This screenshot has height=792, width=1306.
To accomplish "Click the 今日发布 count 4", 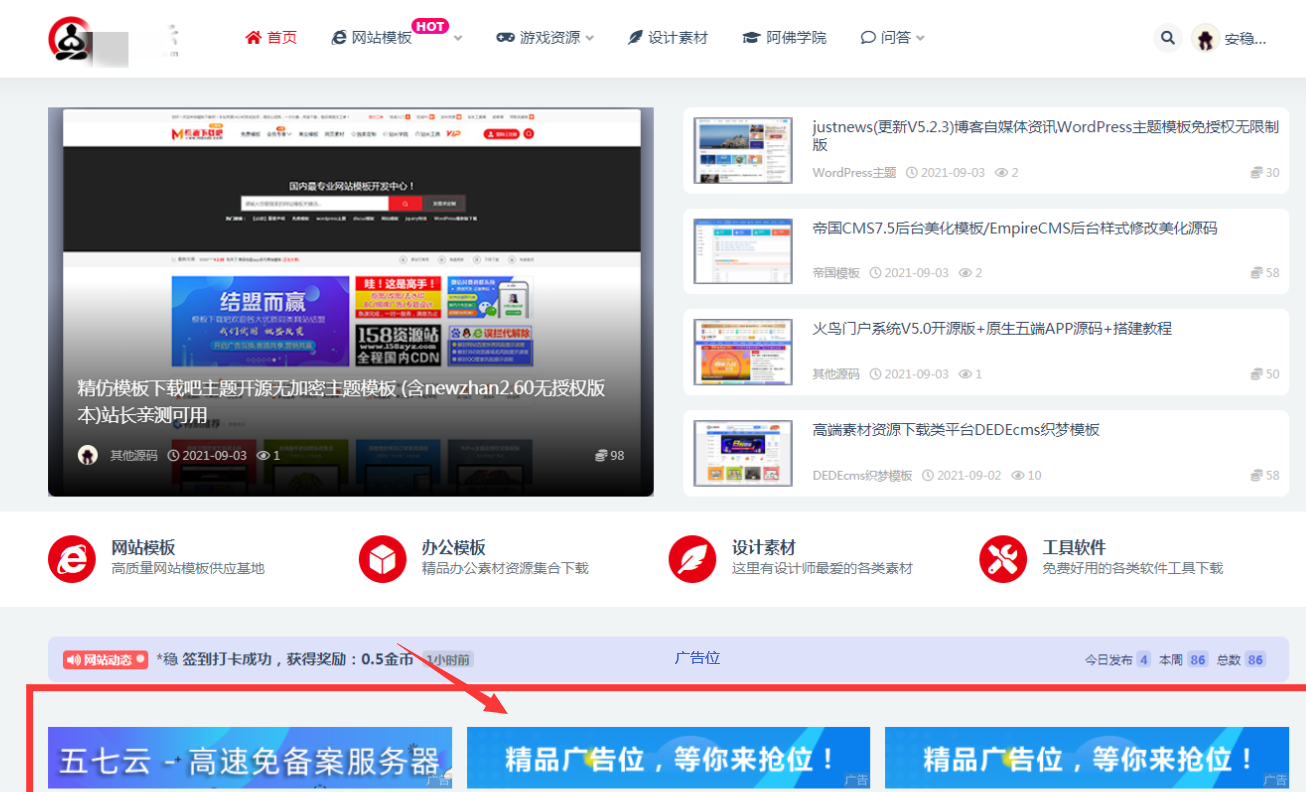I will pos(1143,660).
